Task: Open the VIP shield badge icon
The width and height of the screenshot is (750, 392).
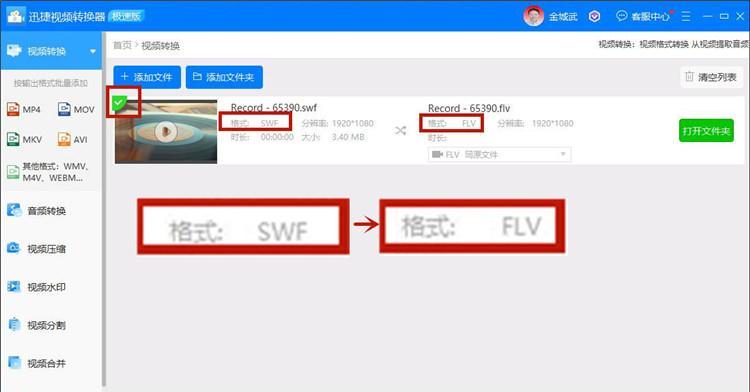Action: point(594,17)
